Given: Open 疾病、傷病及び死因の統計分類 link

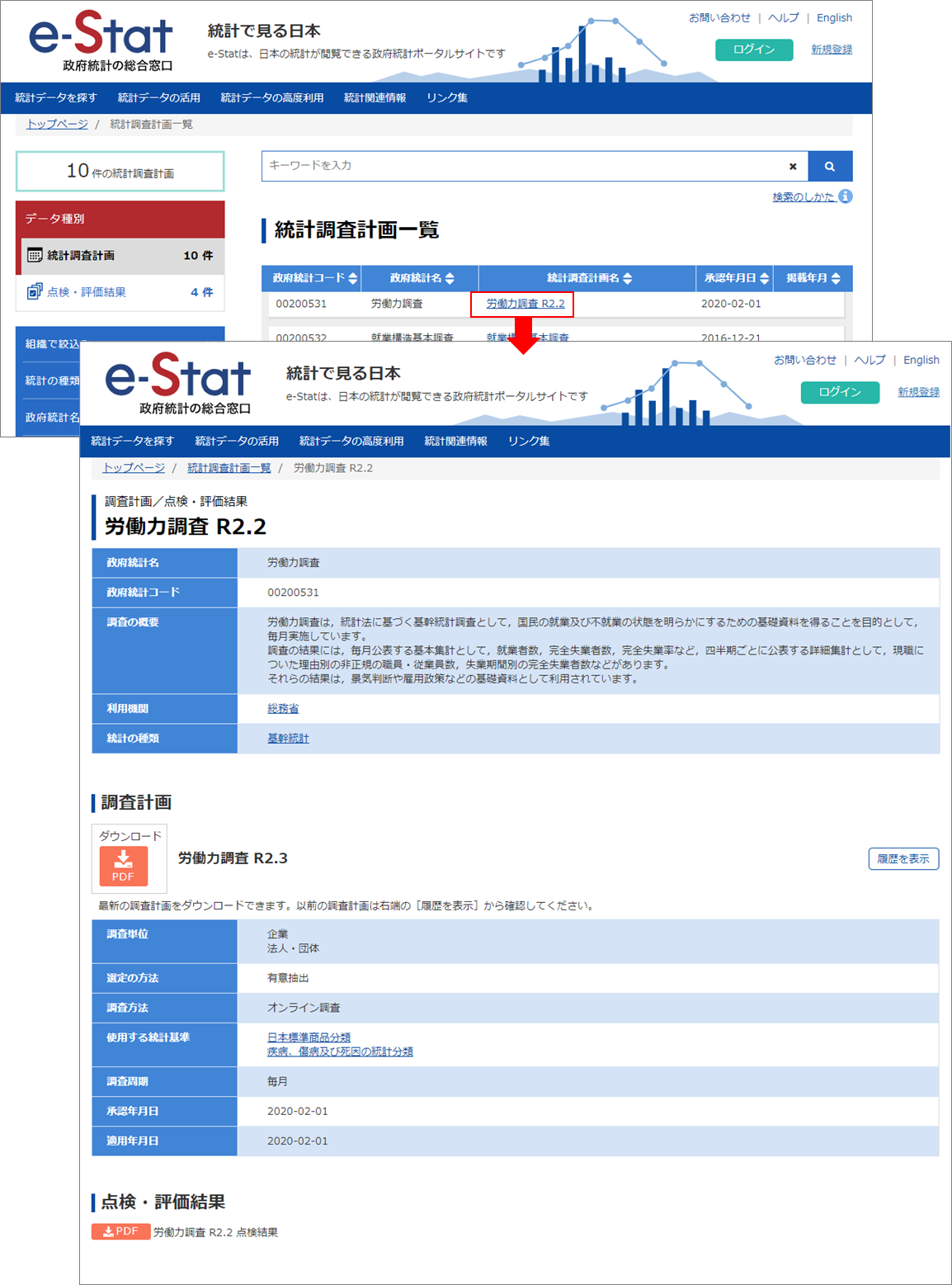Looking at the screenshot, I should coord(340,1051).
